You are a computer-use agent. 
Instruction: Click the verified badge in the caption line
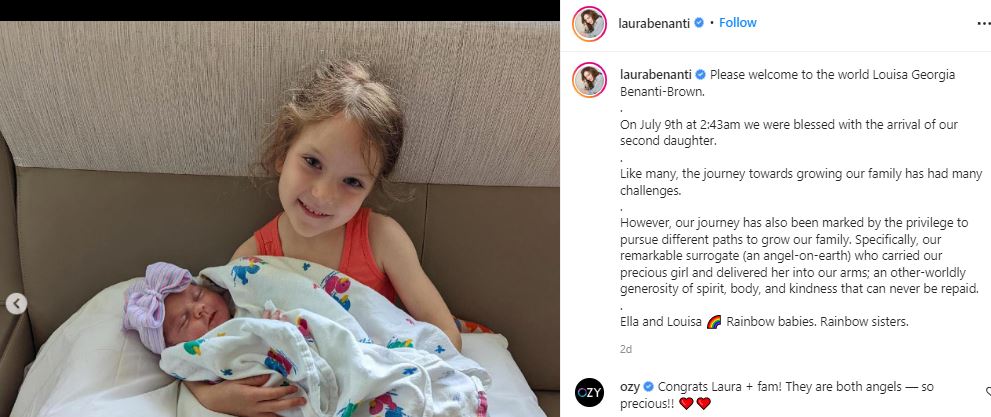[700, 75]
